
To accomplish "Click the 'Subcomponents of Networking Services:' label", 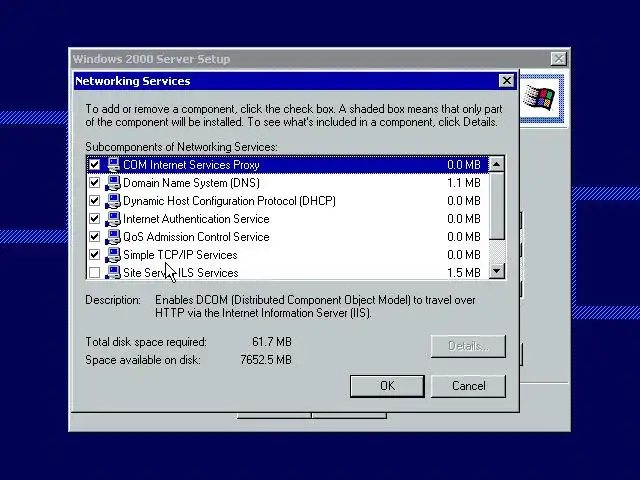I will 181,147.
